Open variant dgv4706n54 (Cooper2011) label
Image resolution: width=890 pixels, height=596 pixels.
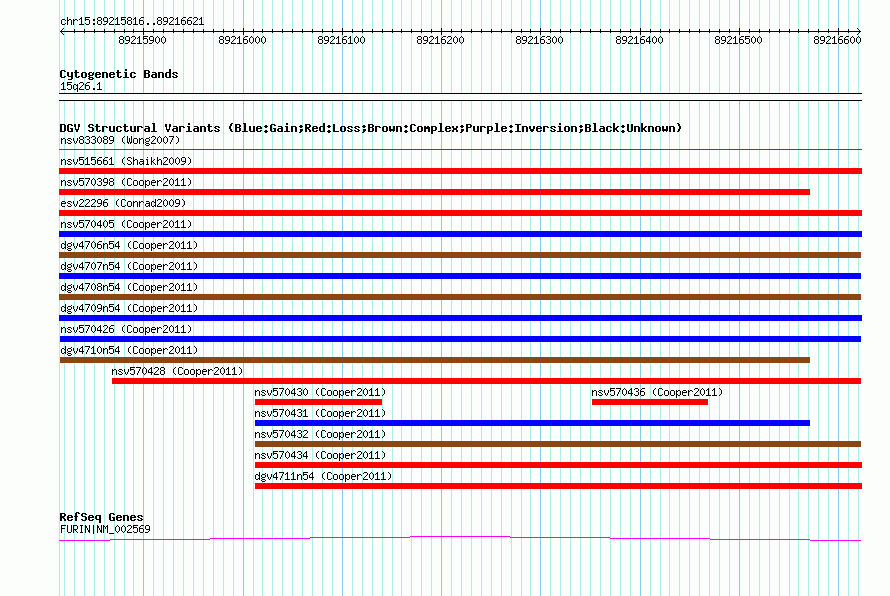coord(129,245)
